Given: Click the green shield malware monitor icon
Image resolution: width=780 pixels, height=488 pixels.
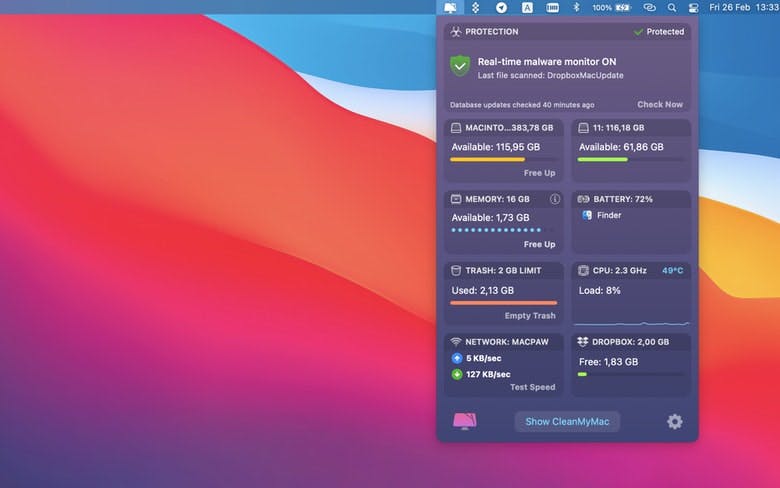Looking at the screenshot, I should coord(460,66).
